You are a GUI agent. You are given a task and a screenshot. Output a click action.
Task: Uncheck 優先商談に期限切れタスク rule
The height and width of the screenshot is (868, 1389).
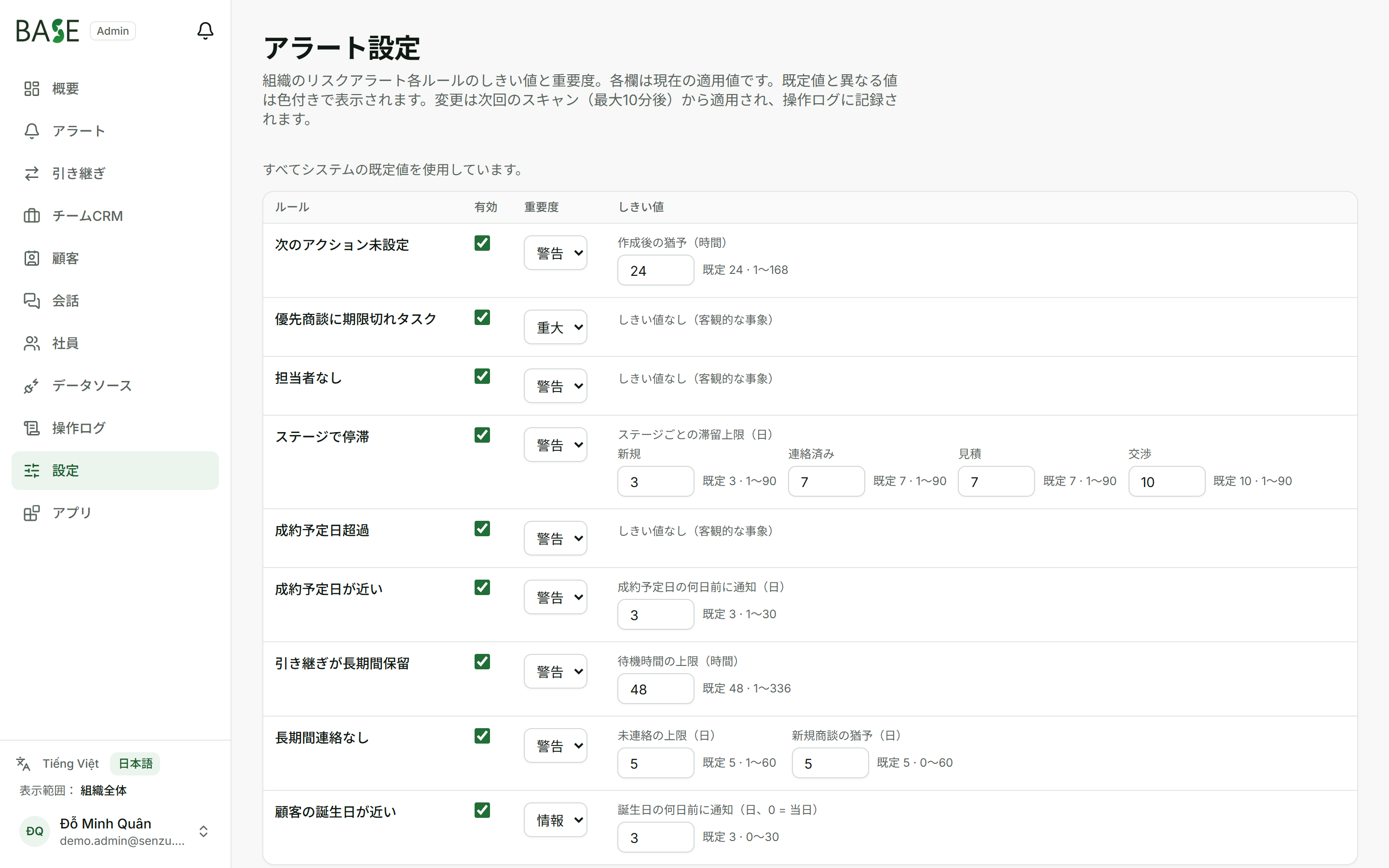point(482,317)
